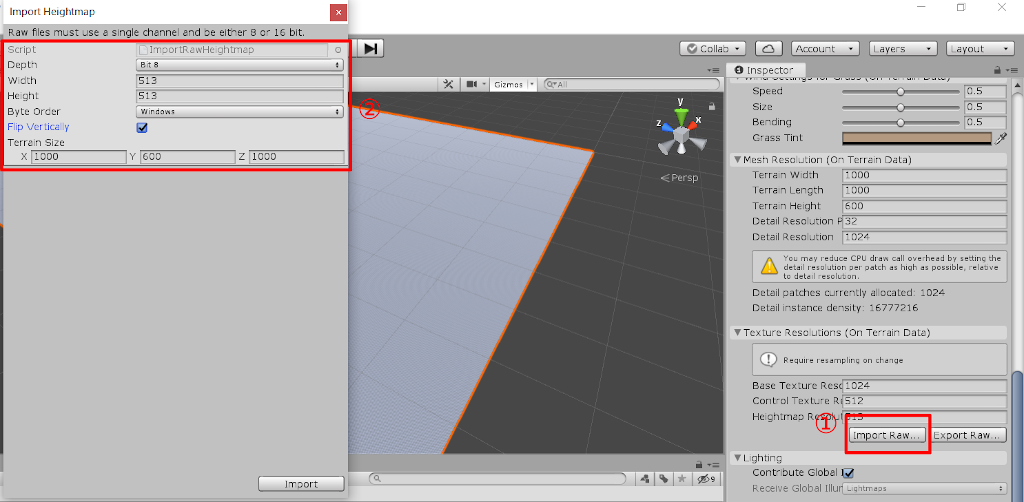Click the Base Texture Resolution field

point(924,386)
